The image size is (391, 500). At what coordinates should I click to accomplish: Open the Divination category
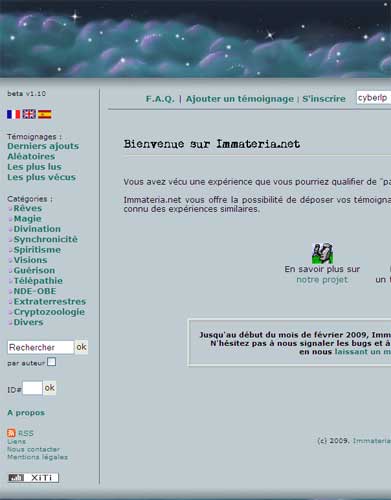37,229
